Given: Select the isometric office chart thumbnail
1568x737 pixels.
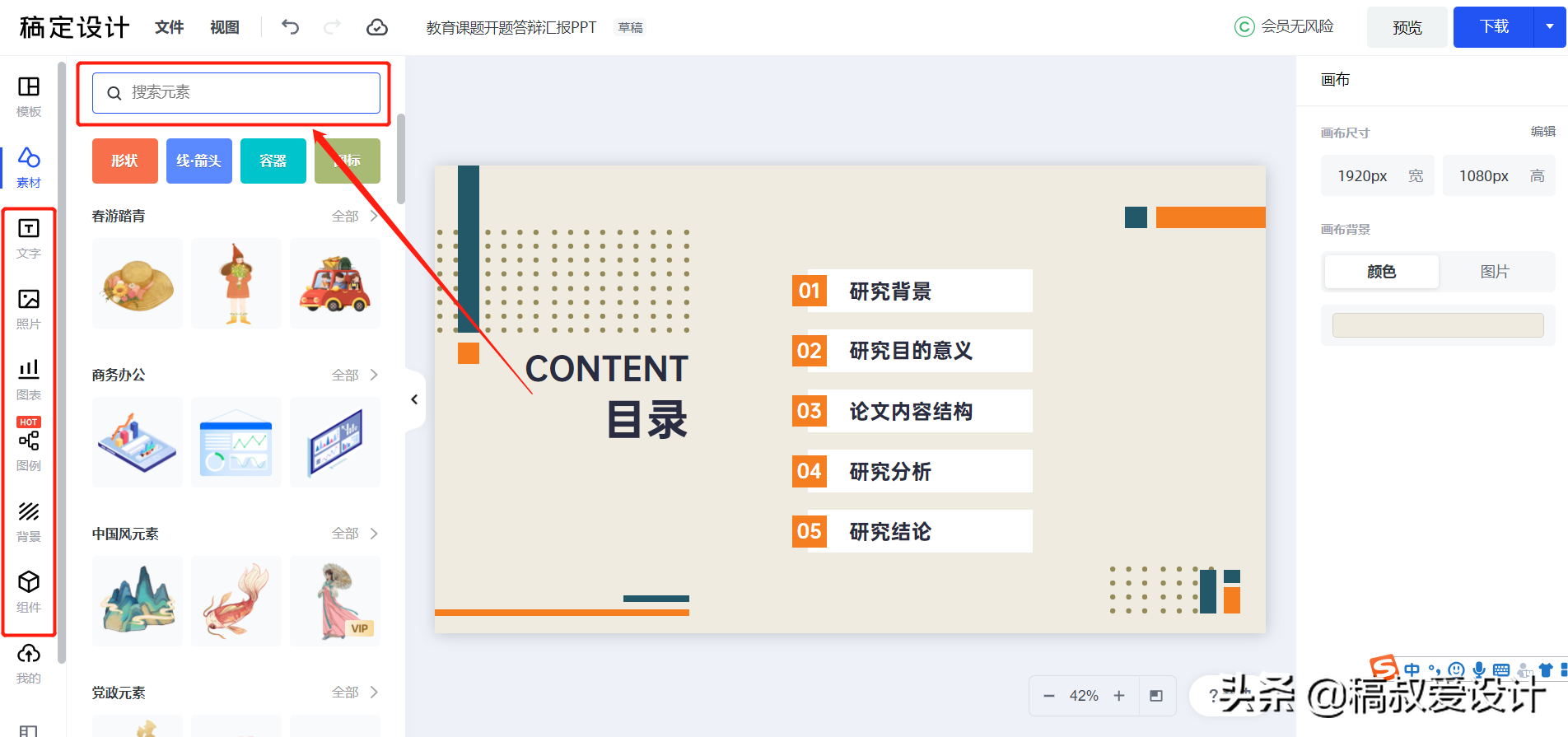Looking at the screenshot, I should click(x=138, y=442).
